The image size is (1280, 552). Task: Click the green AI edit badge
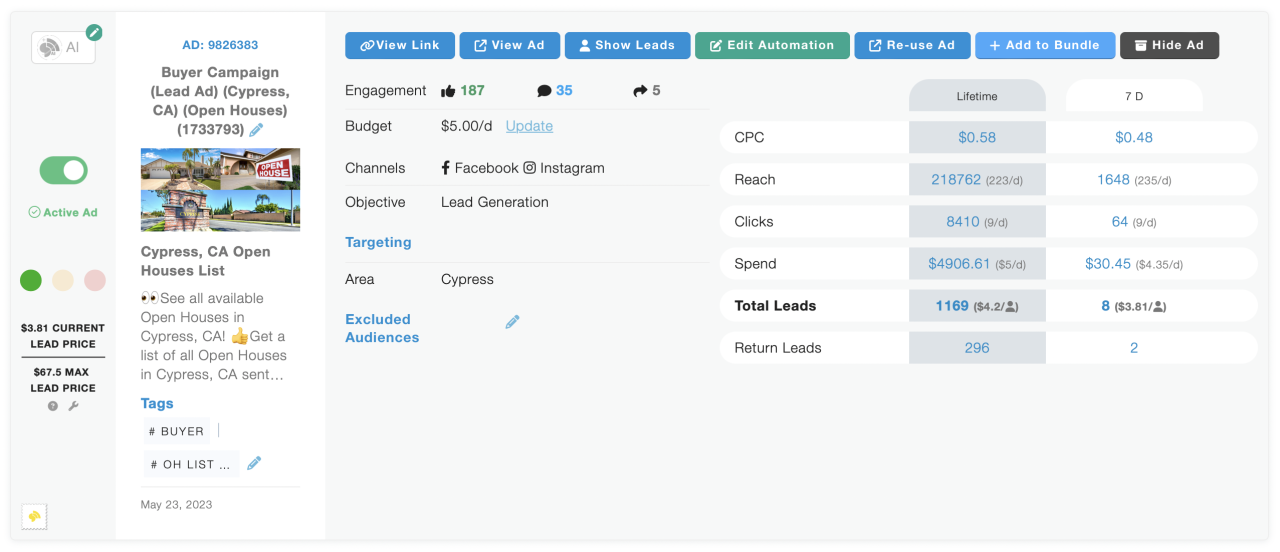pyautogui.click(x=94, y=32)
